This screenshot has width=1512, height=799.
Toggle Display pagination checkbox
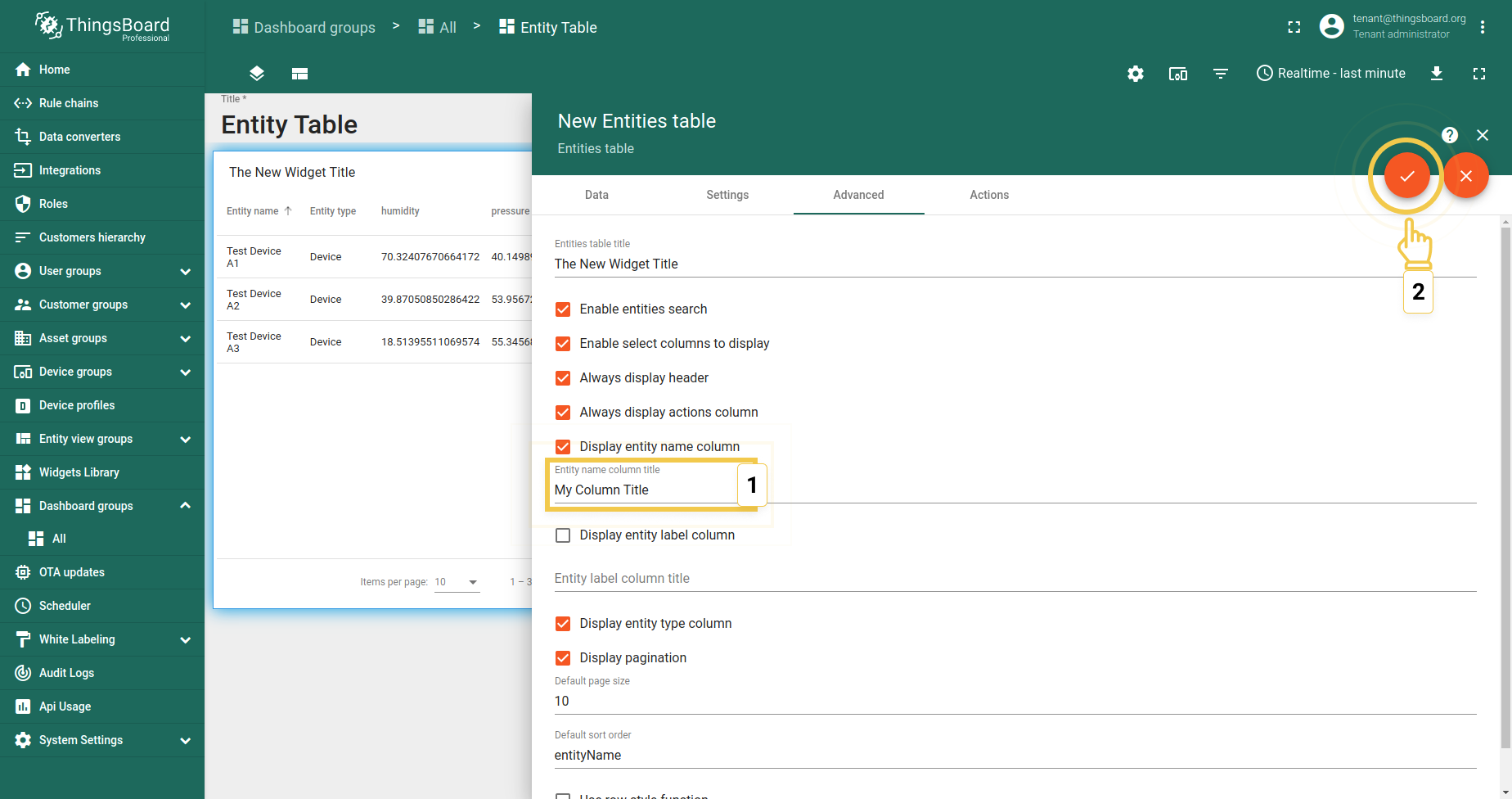tap(563, 658)
